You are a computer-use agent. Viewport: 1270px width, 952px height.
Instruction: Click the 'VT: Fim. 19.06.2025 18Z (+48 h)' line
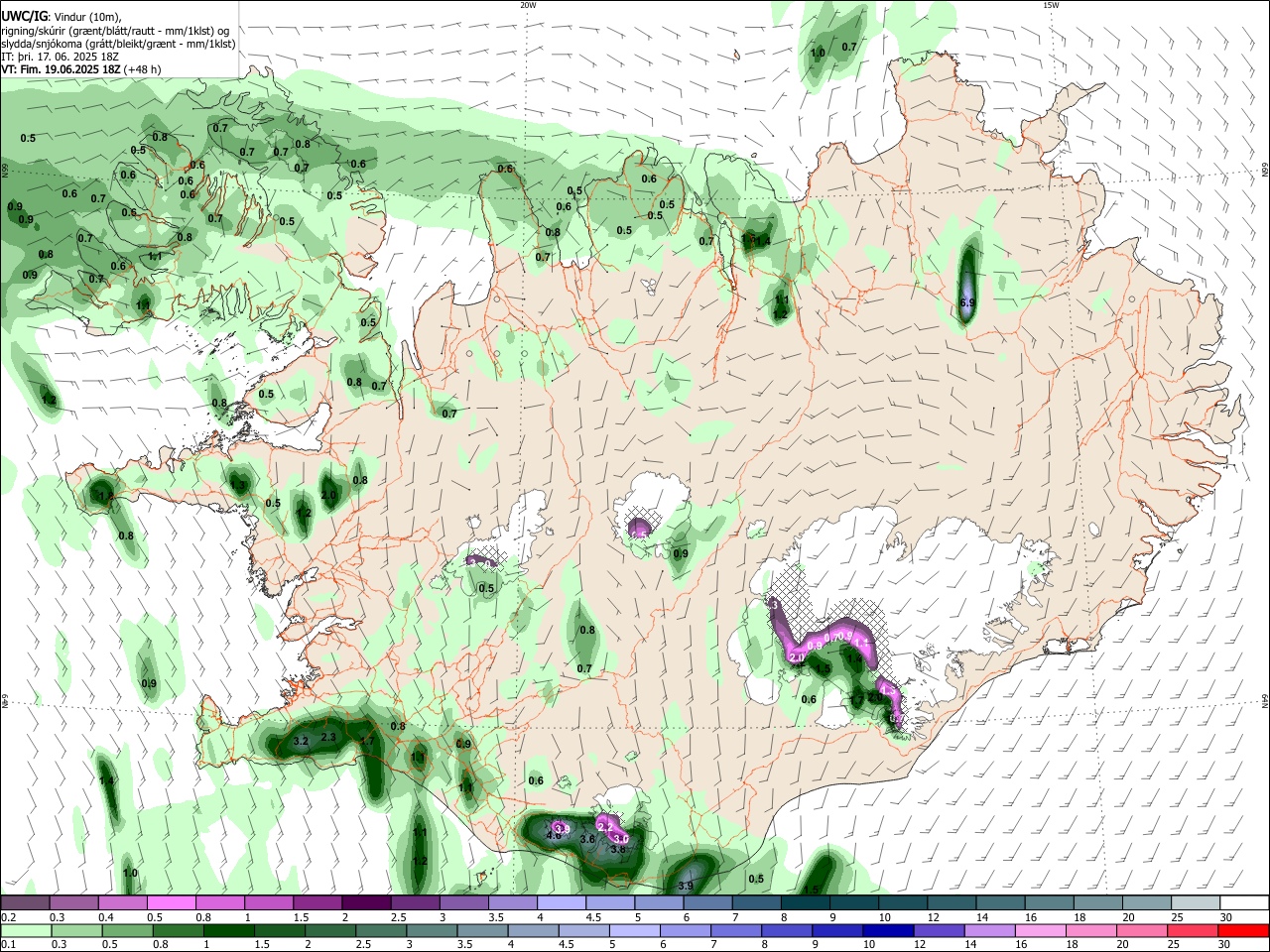pos(81,69)
